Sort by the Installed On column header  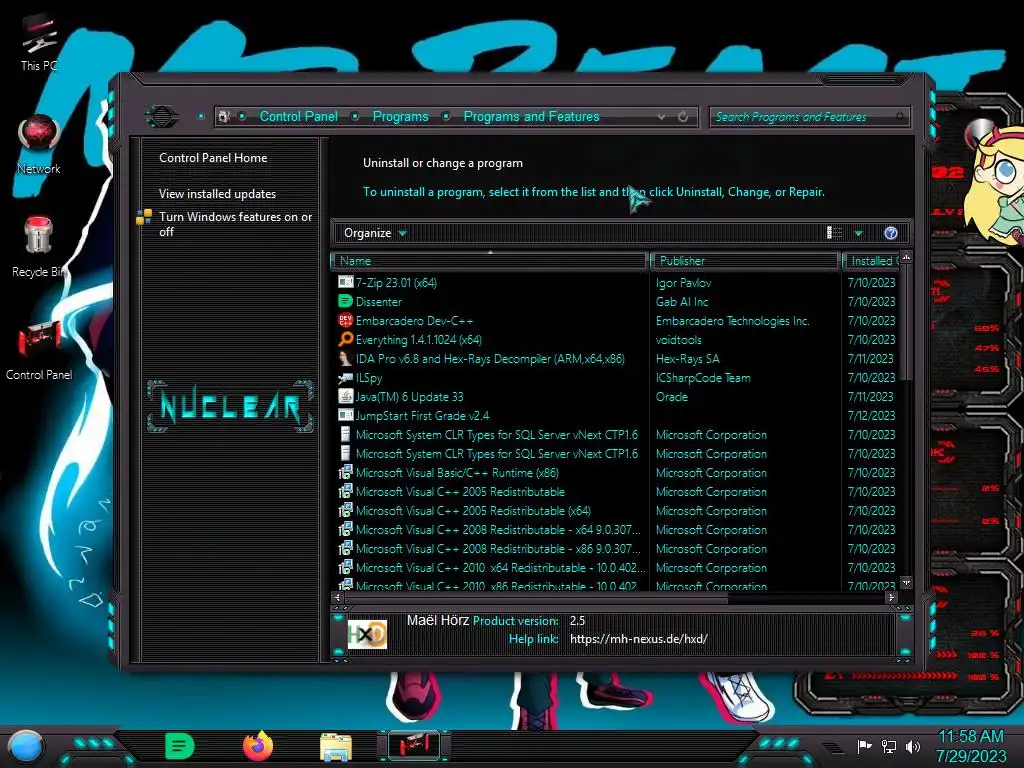[x=872, y=261]
